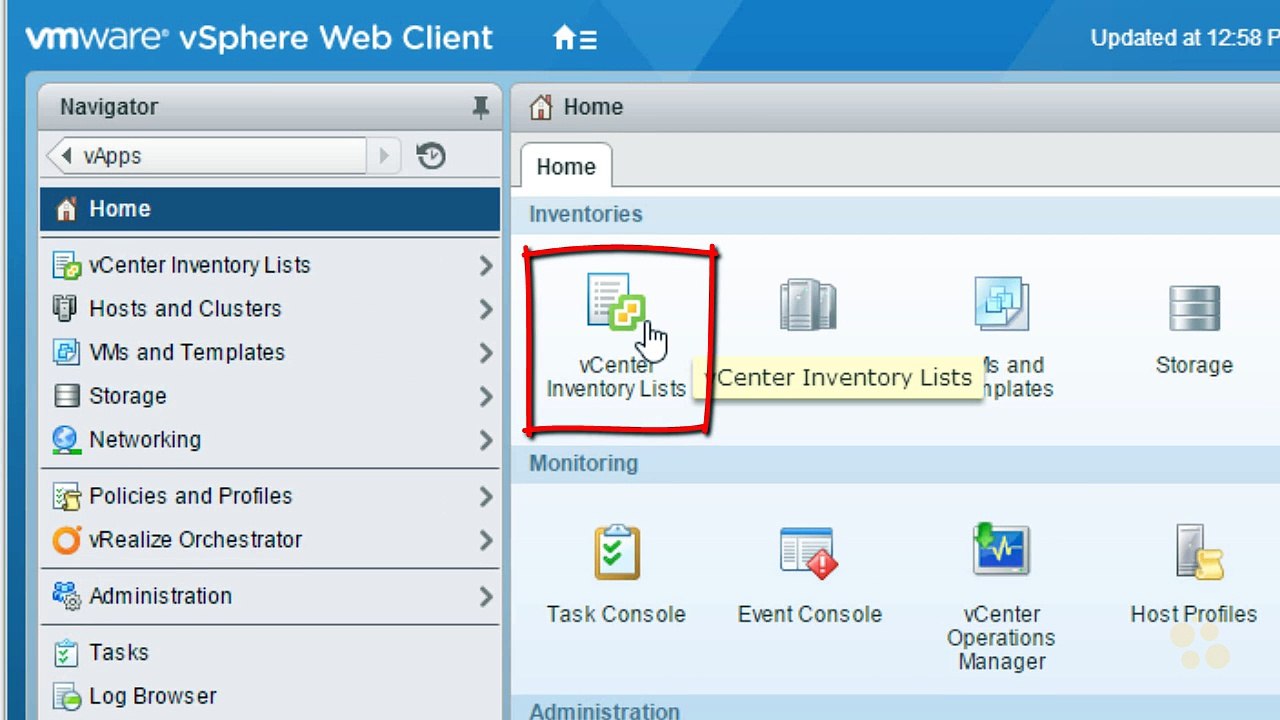Expand vCenter Inventory Lists chevron

(486, 265)
